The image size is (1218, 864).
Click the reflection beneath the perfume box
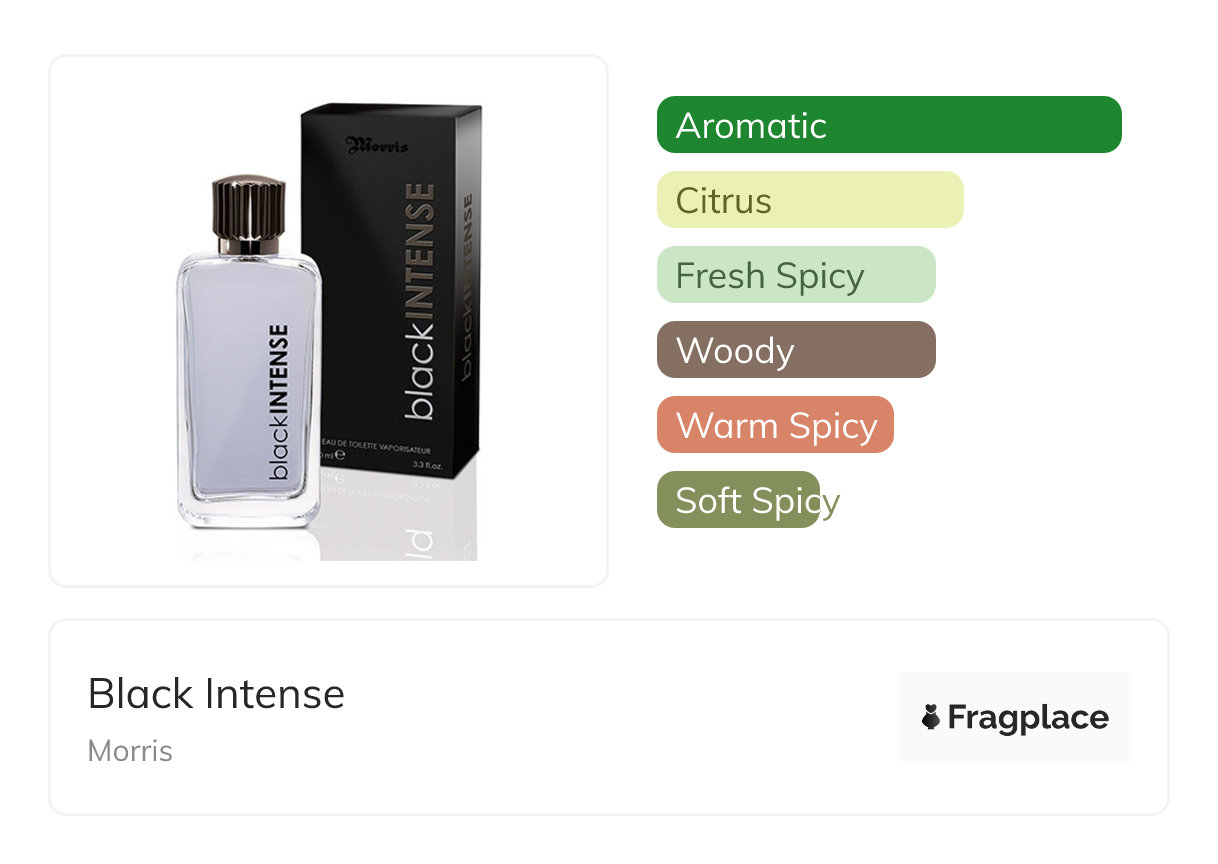pos(398,520)
